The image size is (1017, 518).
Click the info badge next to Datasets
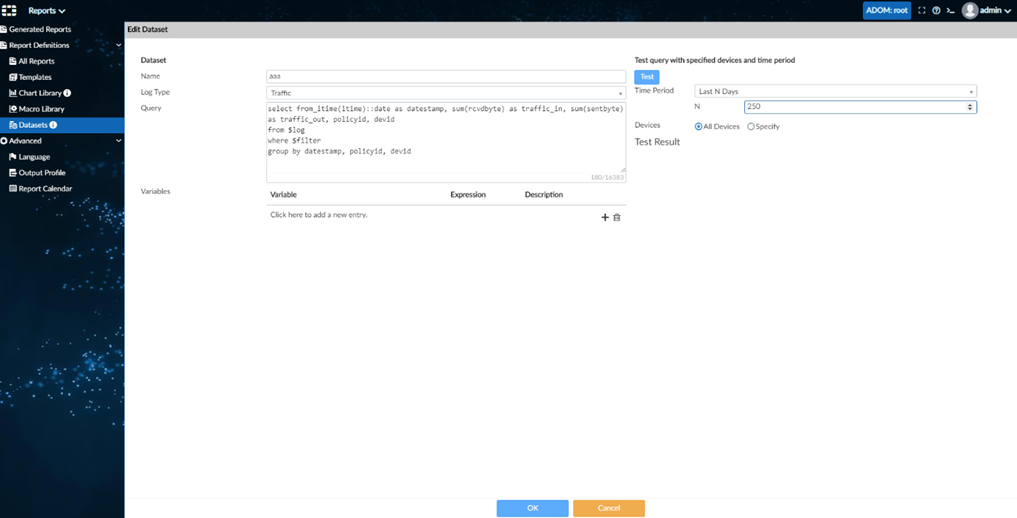(x=53, y=125)
